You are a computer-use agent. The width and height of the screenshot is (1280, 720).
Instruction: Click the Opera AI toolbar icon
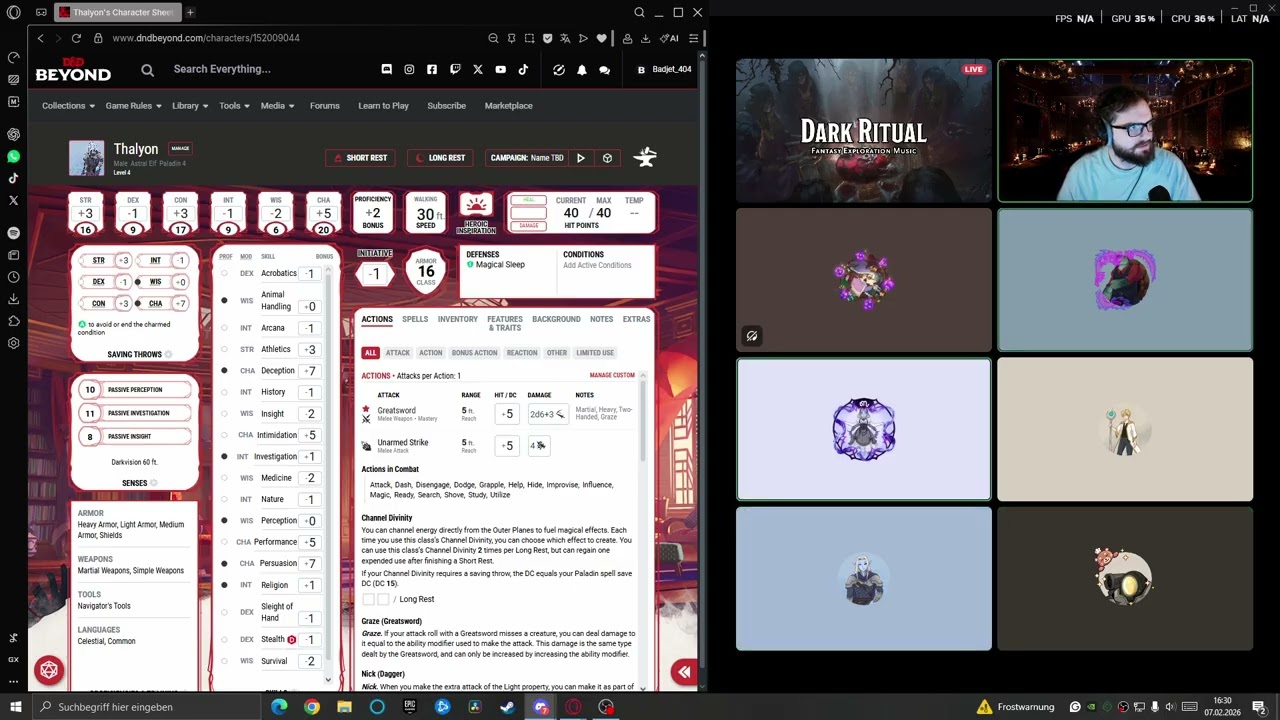[671, 38]
